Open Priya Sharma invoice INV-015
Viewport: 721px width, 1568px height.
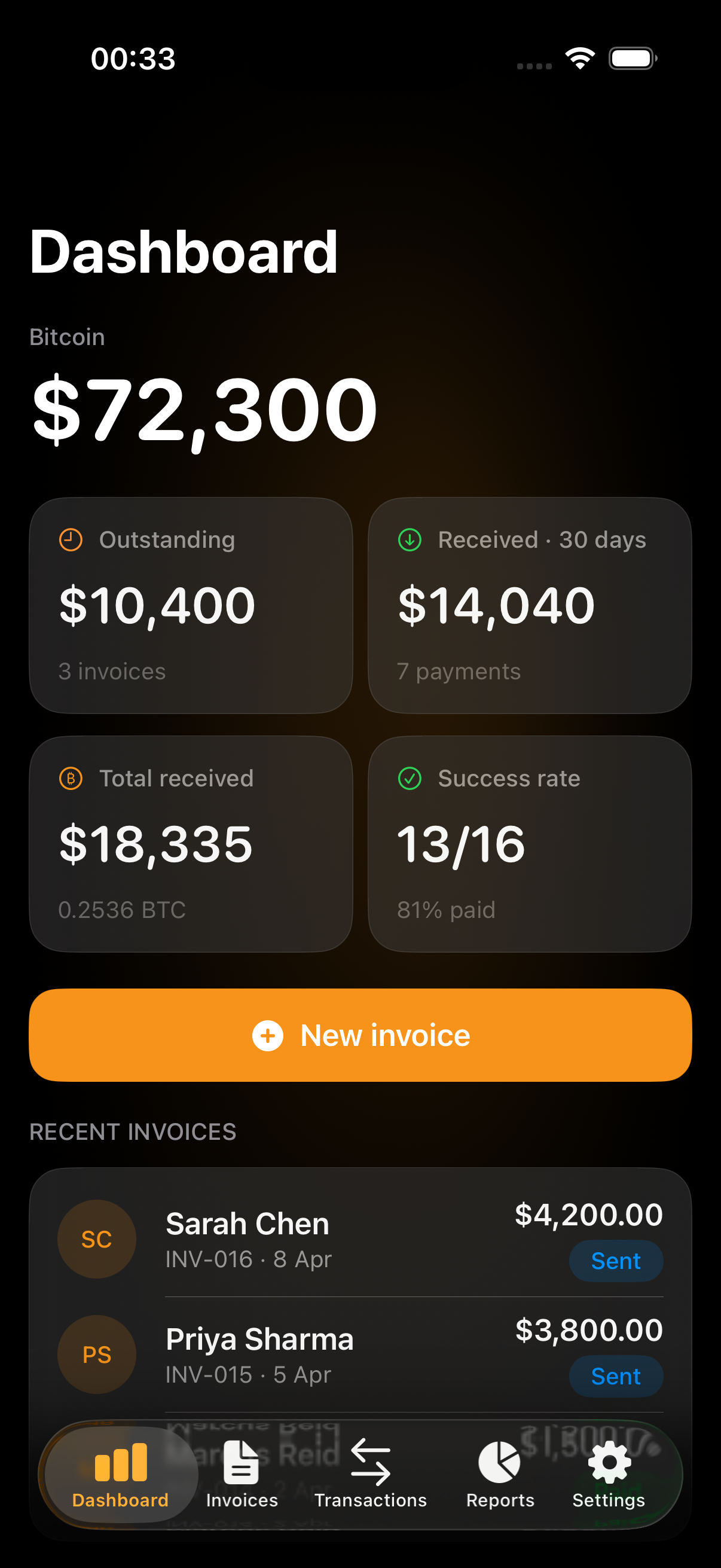pos(304,1355)
